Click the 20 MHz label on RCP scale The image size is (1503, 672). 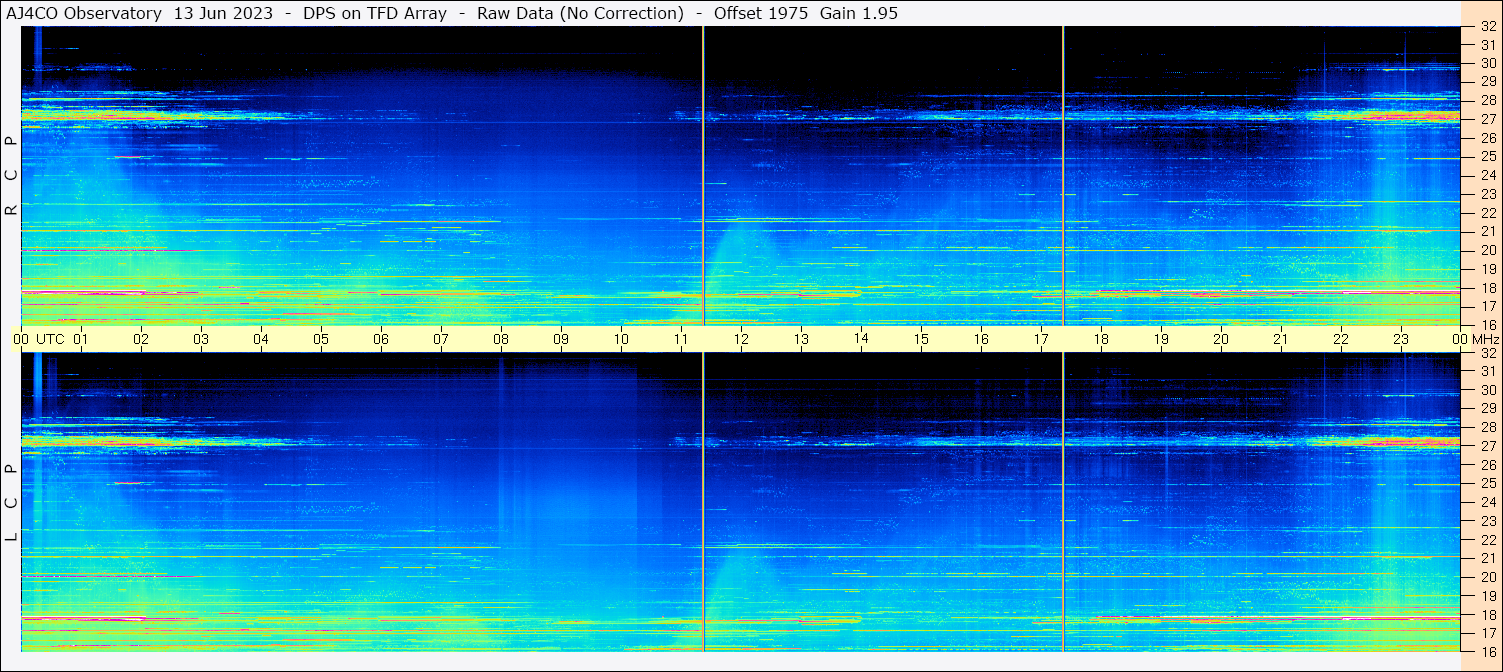click(x=1487, y=250)
